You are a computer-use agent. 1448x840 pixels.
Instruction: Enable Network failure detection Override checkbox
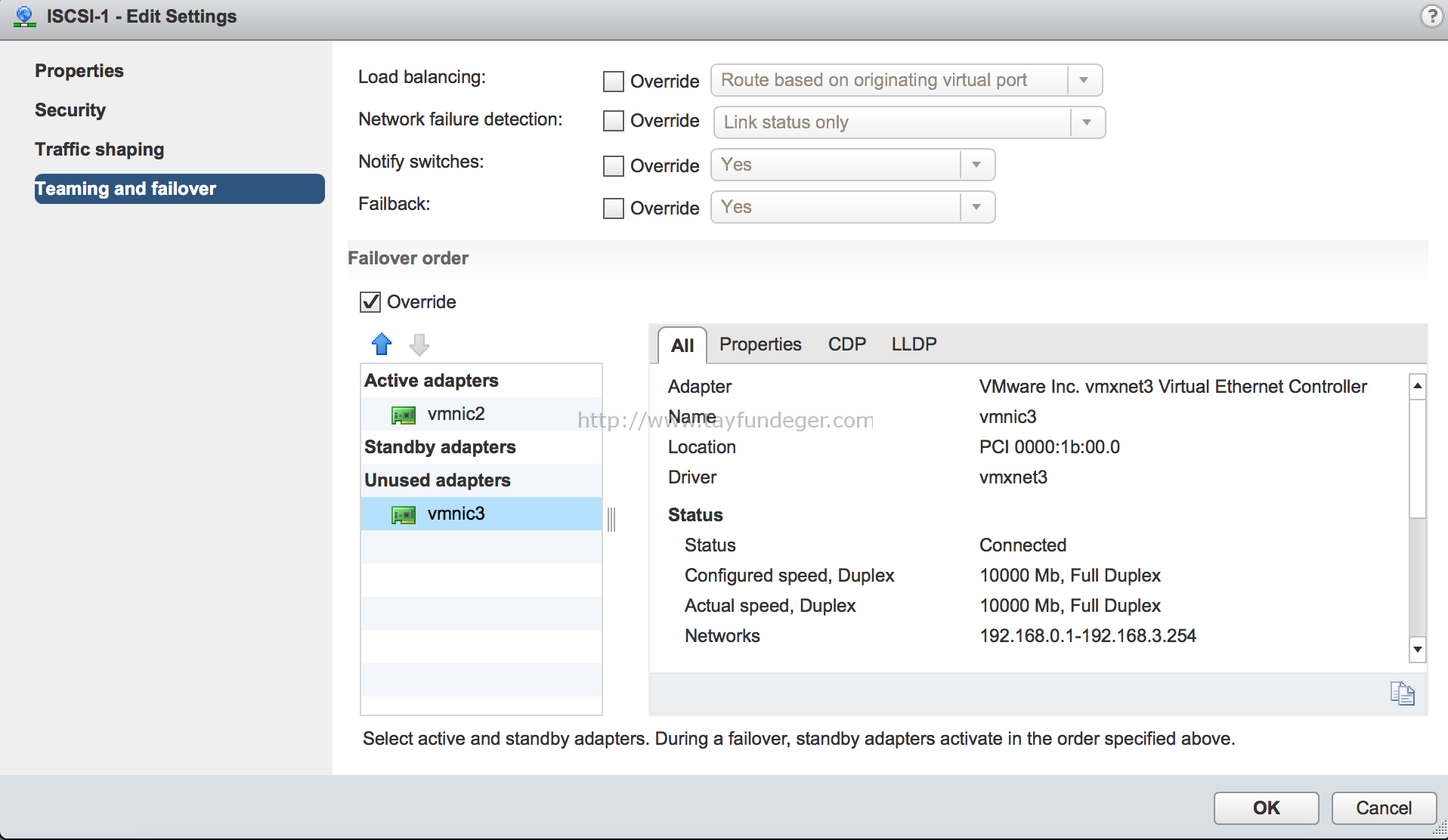coord(614,121)
